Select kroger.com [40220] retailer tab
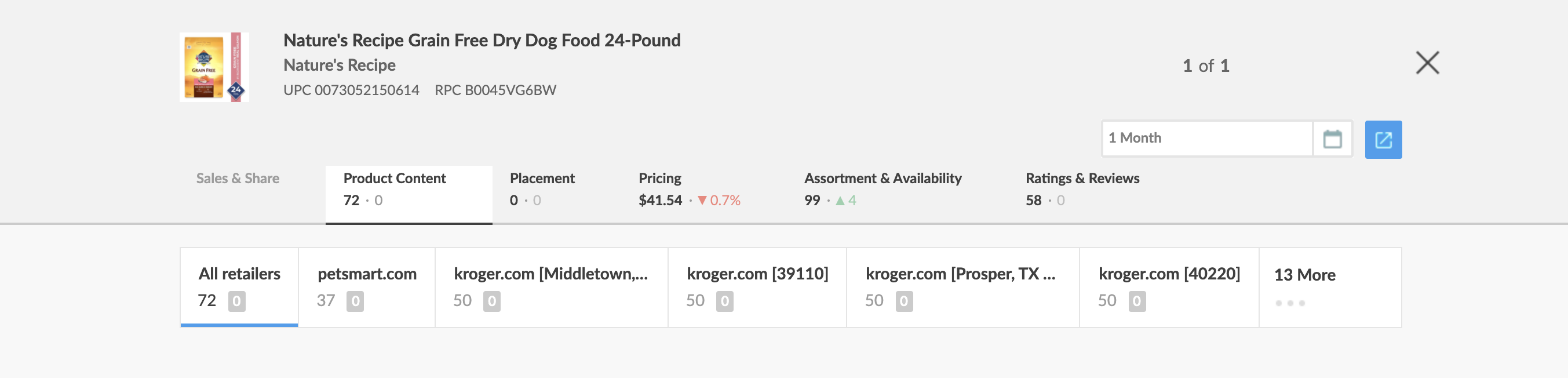The image size is (1568, 378). click(1169, 287)
